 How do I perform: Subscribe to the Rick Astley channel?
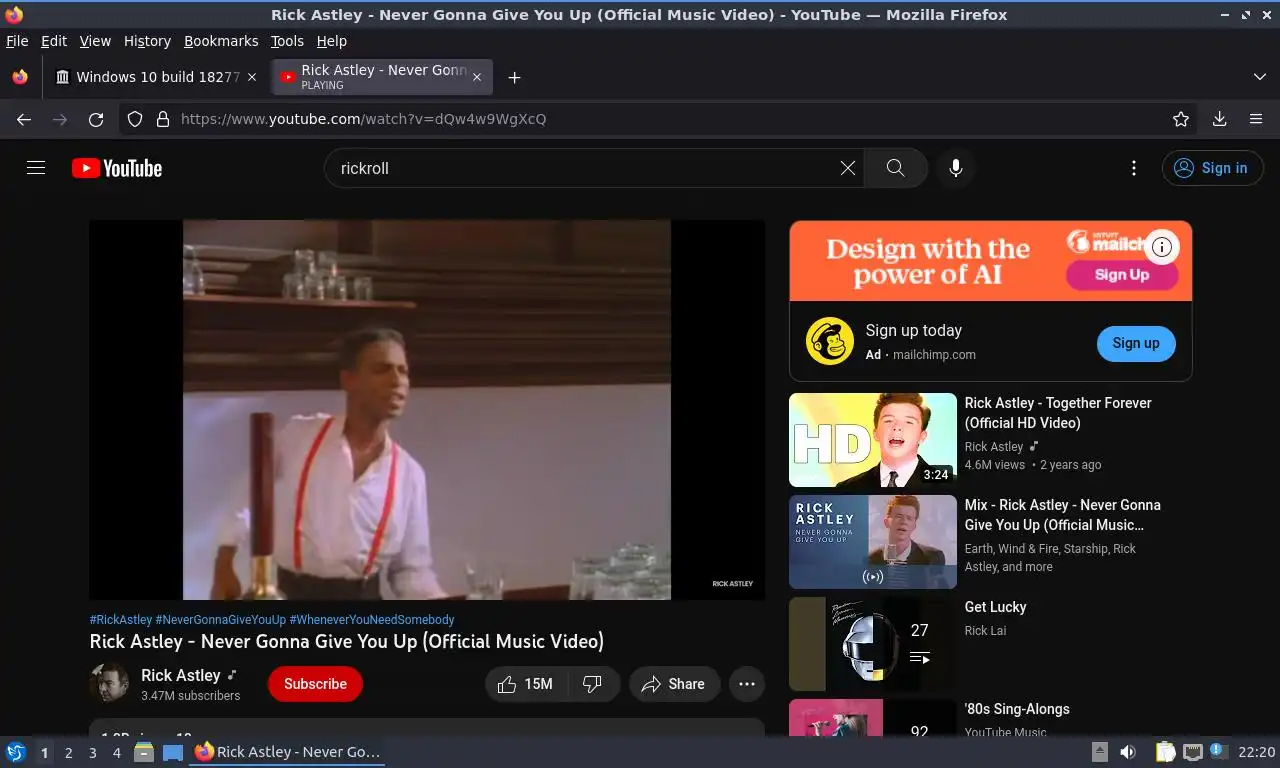pyautogui.click(x=315, y=684)
